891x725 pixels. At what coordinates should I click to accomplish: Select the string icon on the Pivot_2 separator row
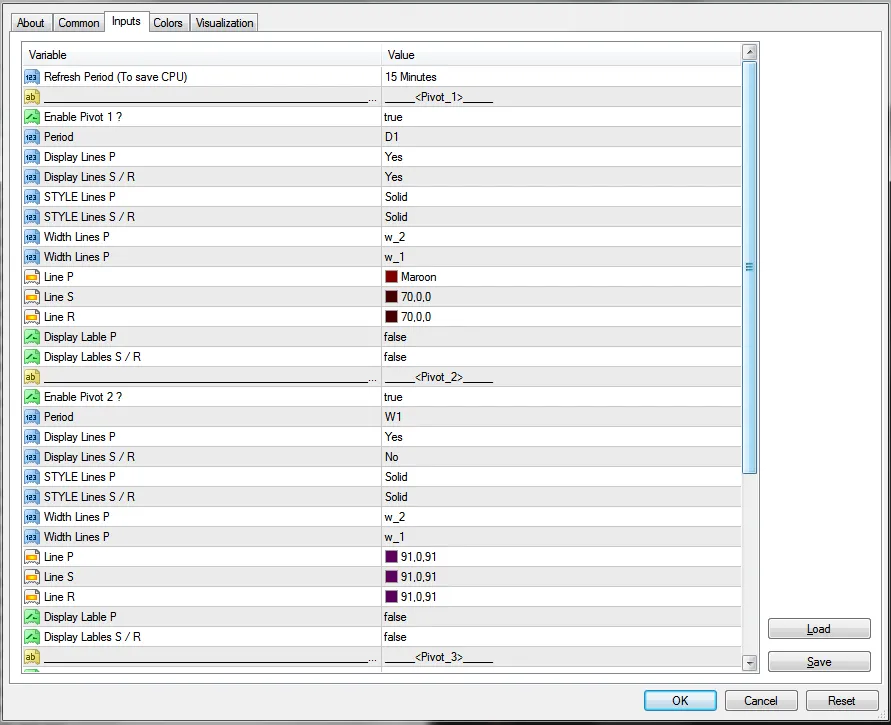click(32, 377)
